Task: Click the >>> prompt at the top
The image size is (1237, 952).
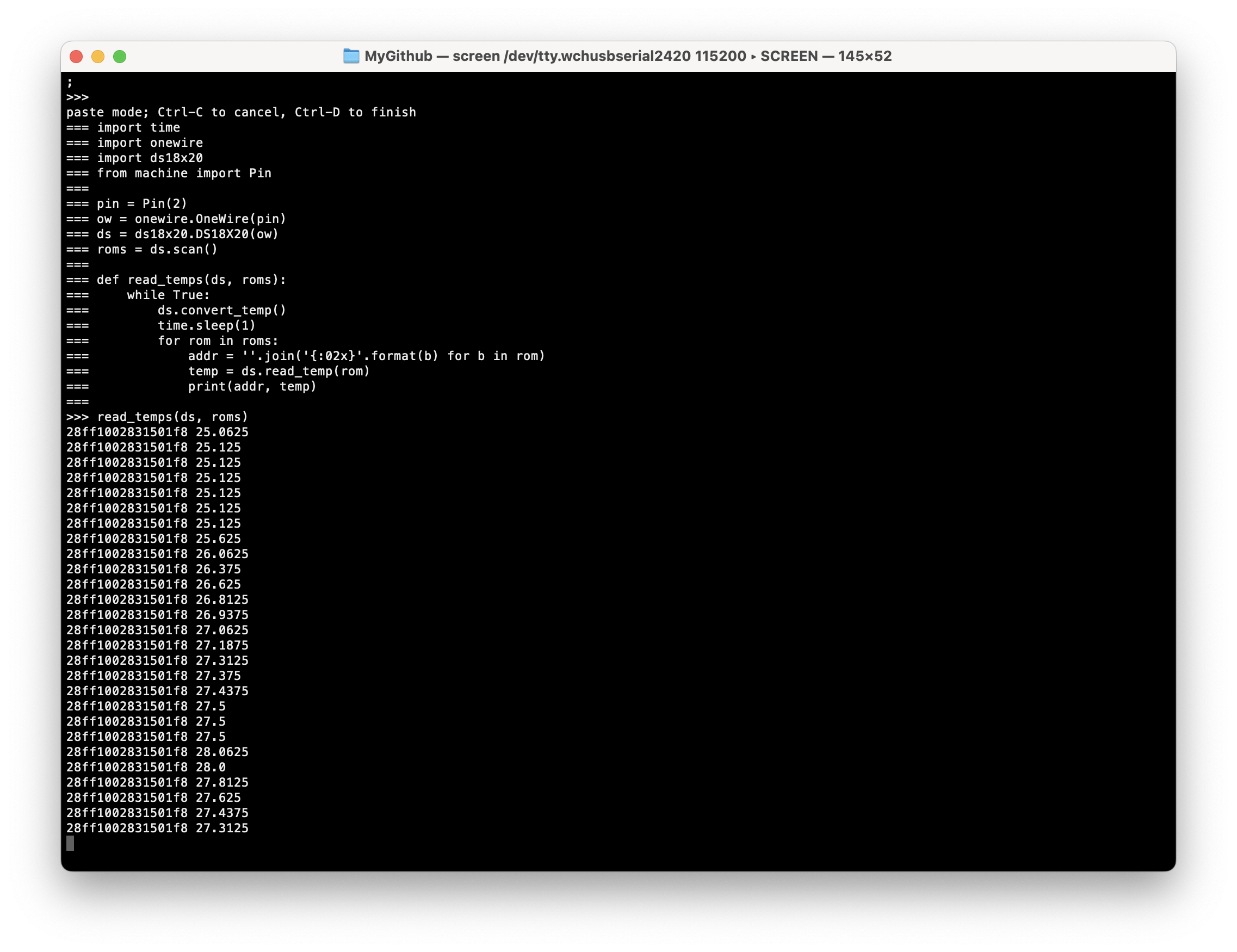Action: pos(77,97)
